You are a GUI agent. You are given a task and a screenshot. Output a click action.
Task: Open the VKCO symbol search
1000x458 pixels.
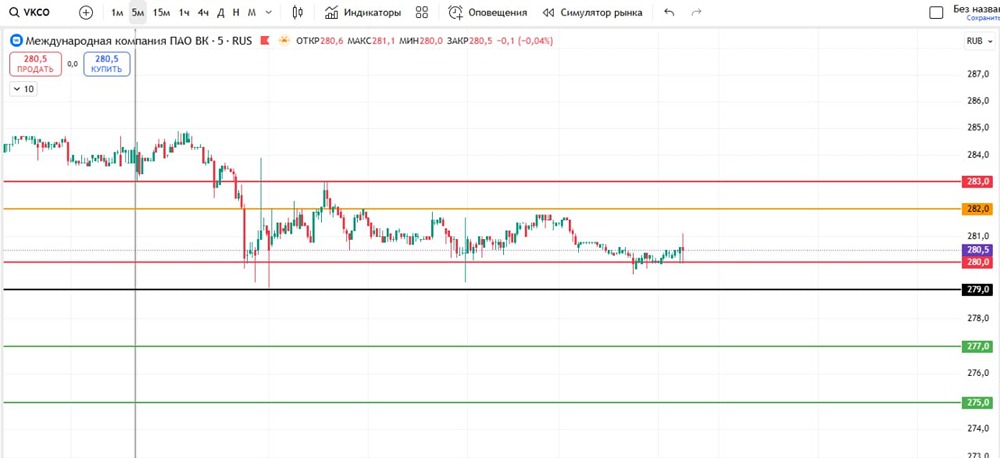point(31,12)
